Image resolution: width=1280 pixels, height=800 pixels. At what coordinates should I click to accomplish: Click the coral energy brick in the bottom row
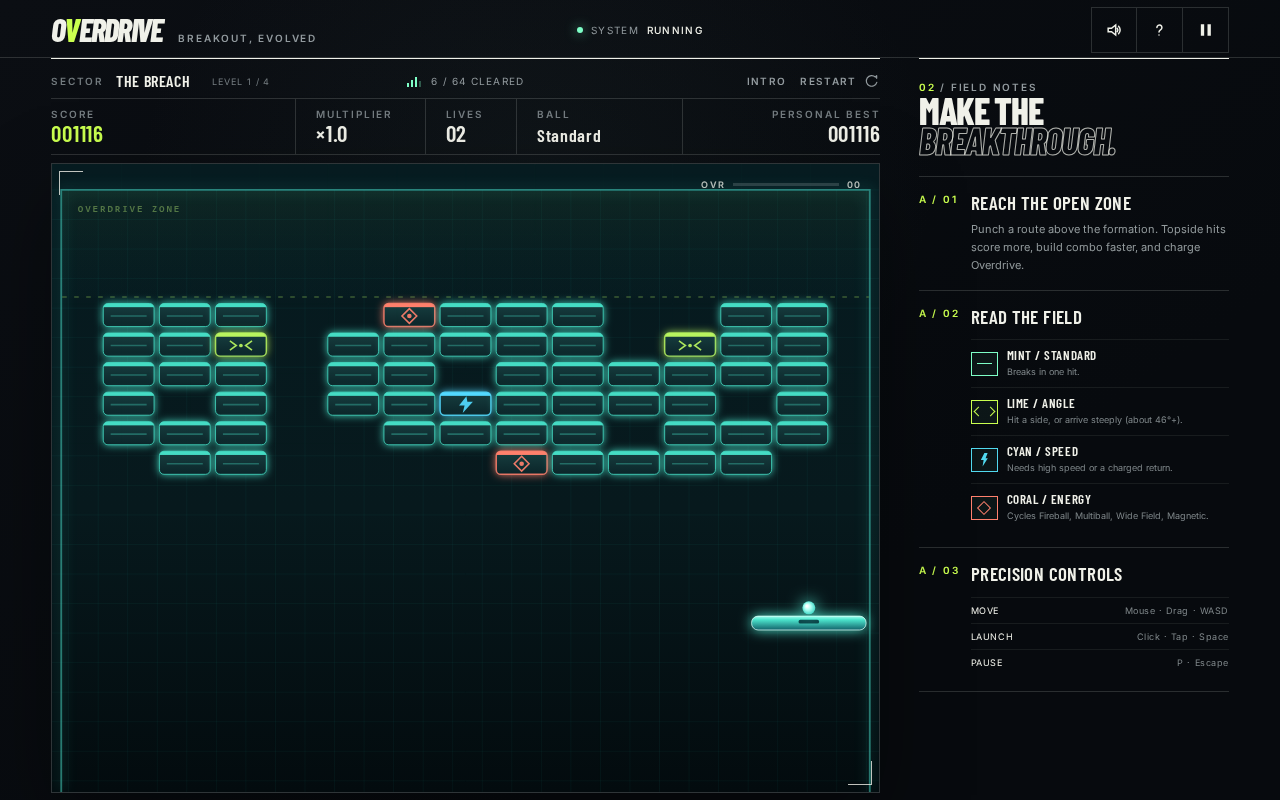[x=521, y=463]
